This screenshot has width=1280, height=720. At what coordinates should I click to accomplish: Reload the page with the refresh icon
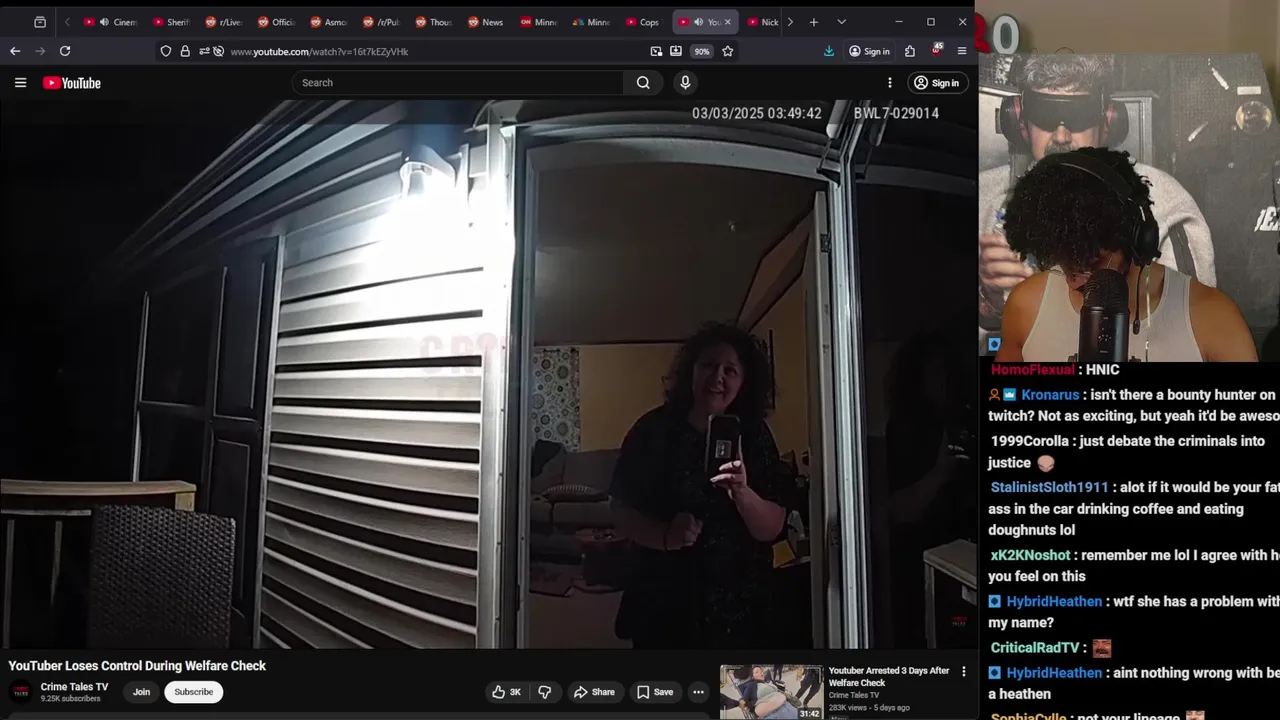pyautogui.click(x=65, y=51)
